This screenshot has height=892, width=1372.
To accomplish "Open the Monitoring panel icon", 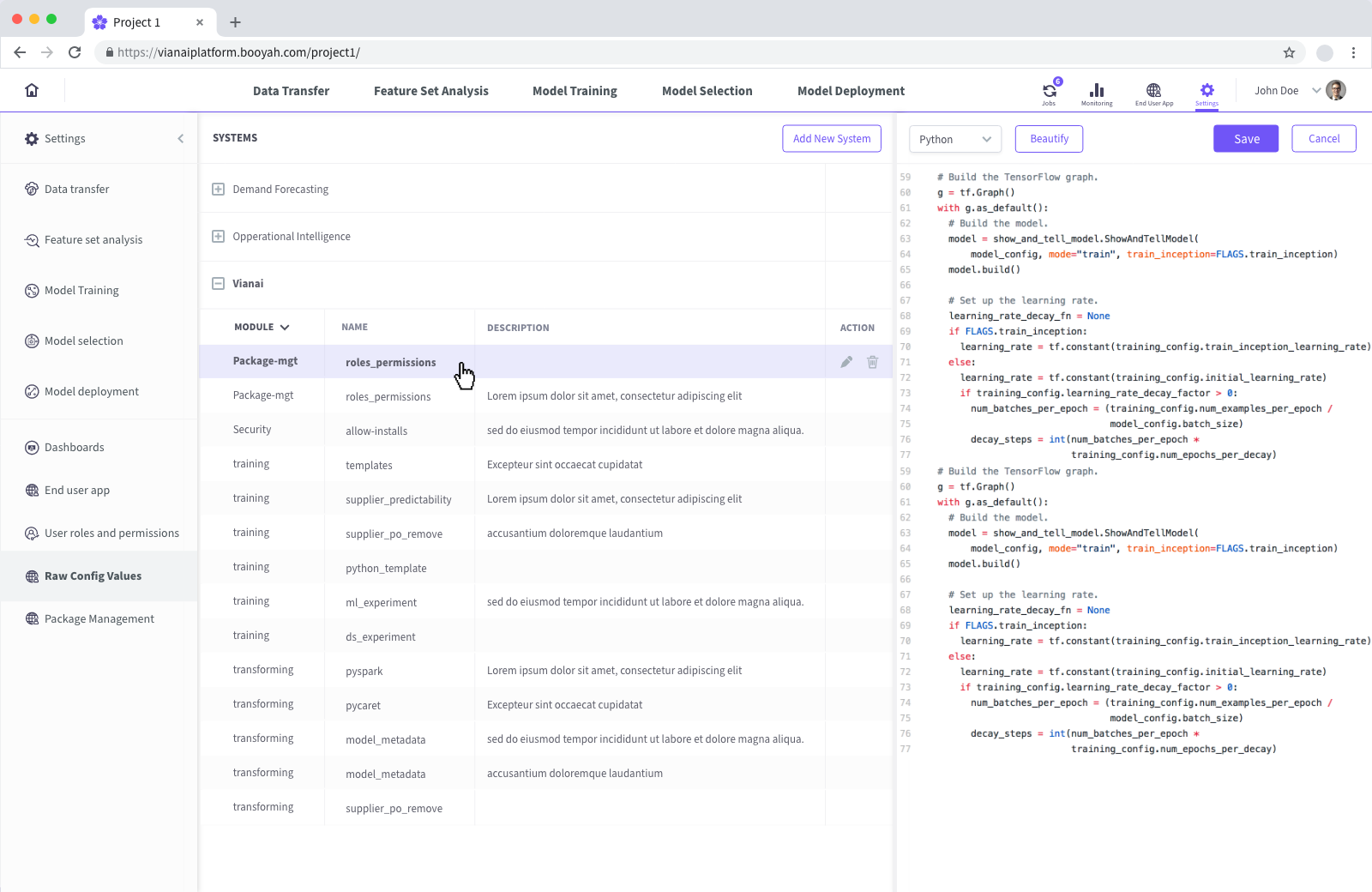I will pos(1098,90).
